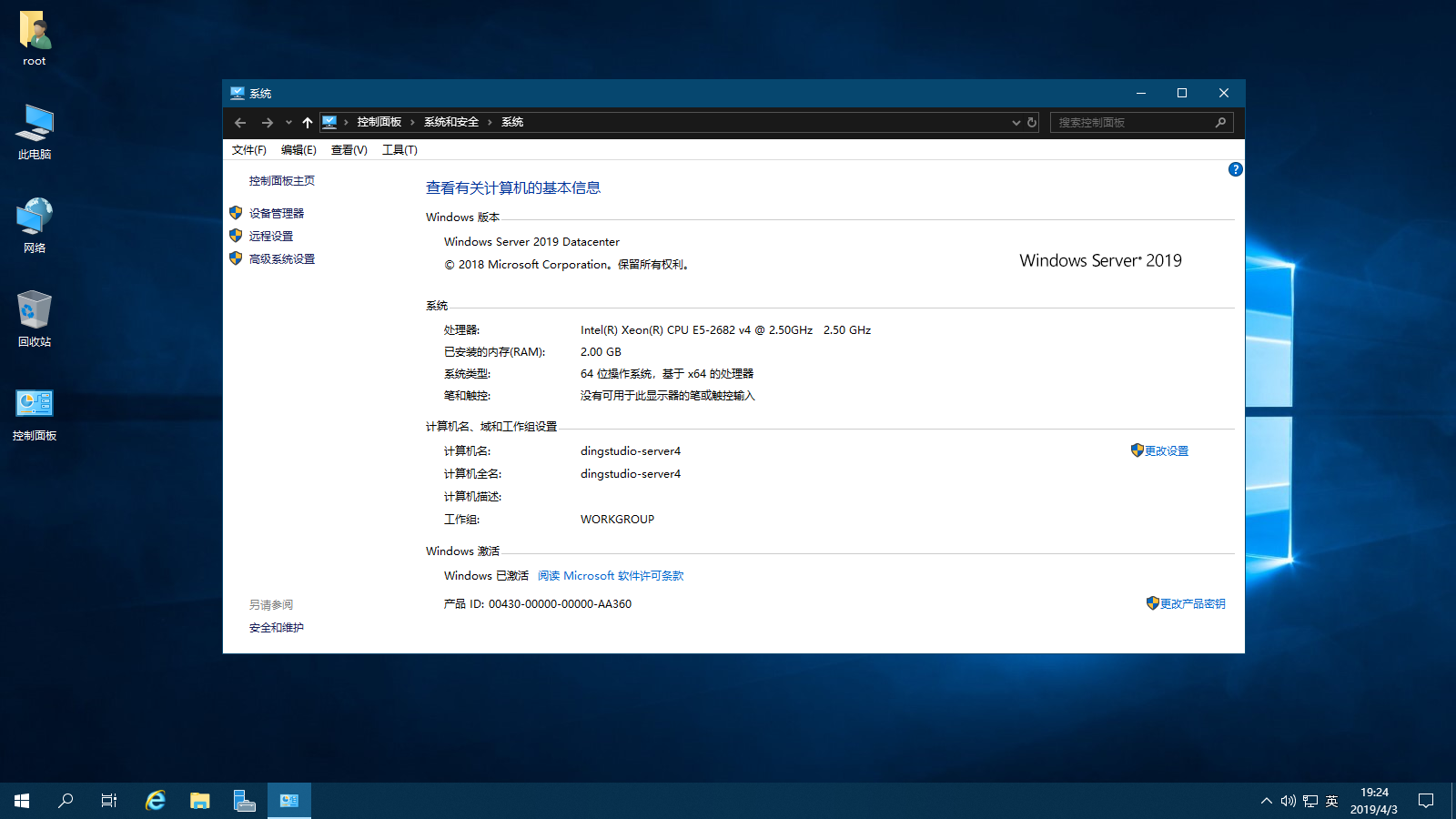
Task: Click the search magnifier in control panel search
Action: coord(1220,122)
